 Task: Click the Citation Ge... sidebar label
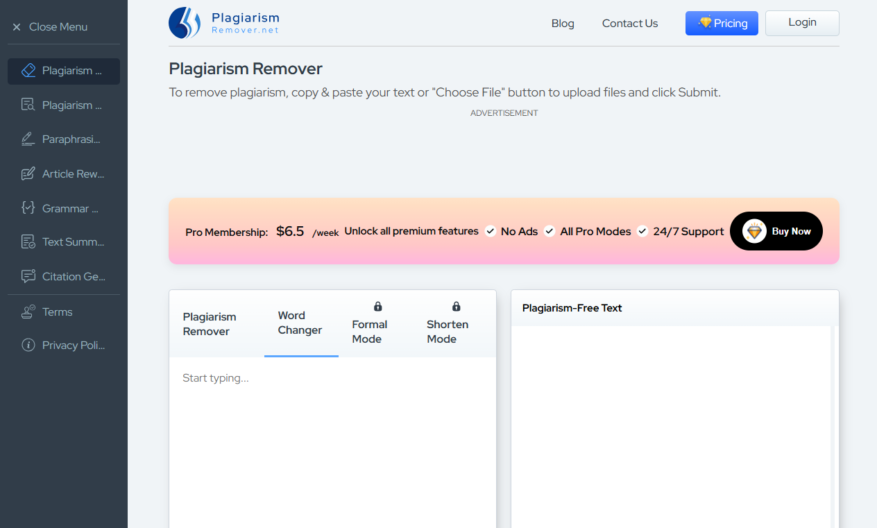click(74, 276)
